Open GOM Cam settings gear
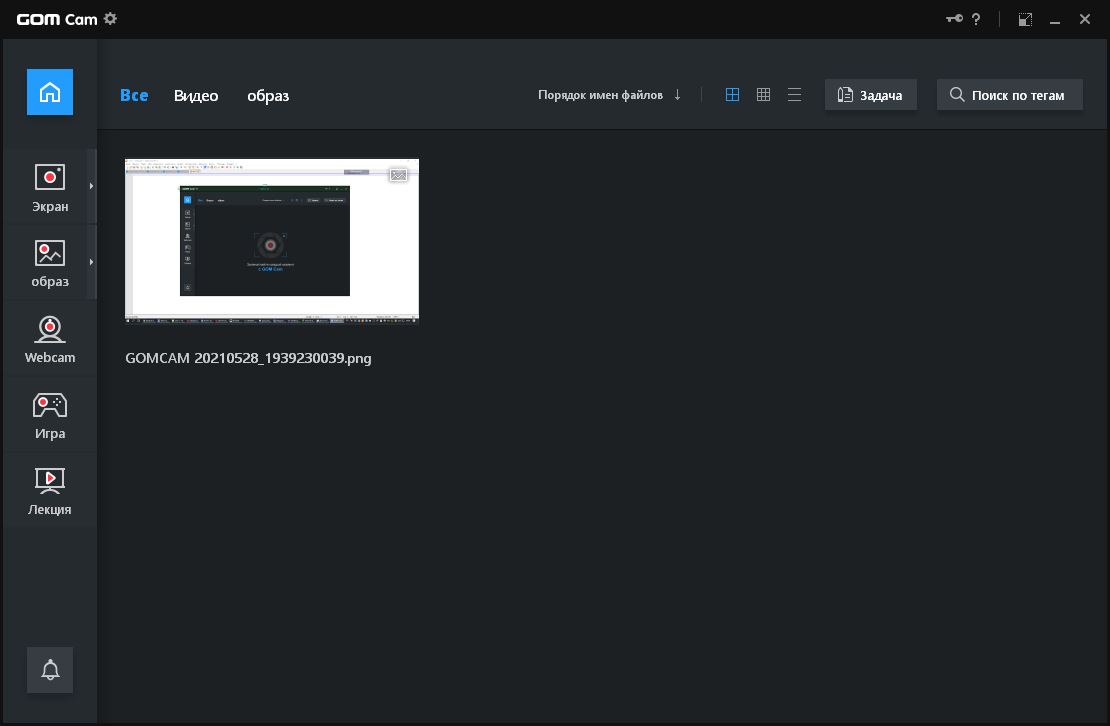Image resolution: width=1110 pixels, height=726 pixels. click(x=110, y=19)
